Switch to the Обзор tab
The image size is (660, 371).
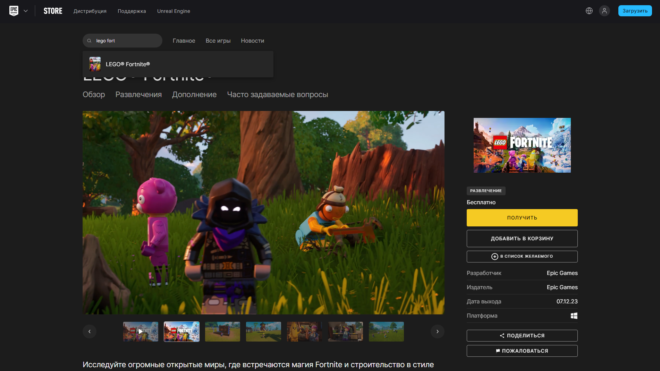(93, 95)
